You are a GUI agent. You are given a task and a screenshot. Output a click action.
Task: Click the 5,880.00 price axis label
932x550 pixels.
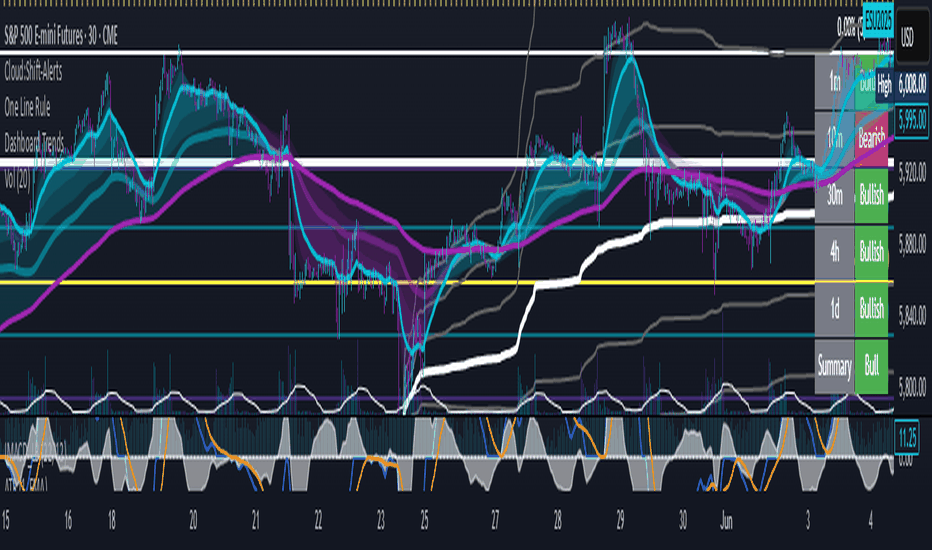(x=912, y=244)
